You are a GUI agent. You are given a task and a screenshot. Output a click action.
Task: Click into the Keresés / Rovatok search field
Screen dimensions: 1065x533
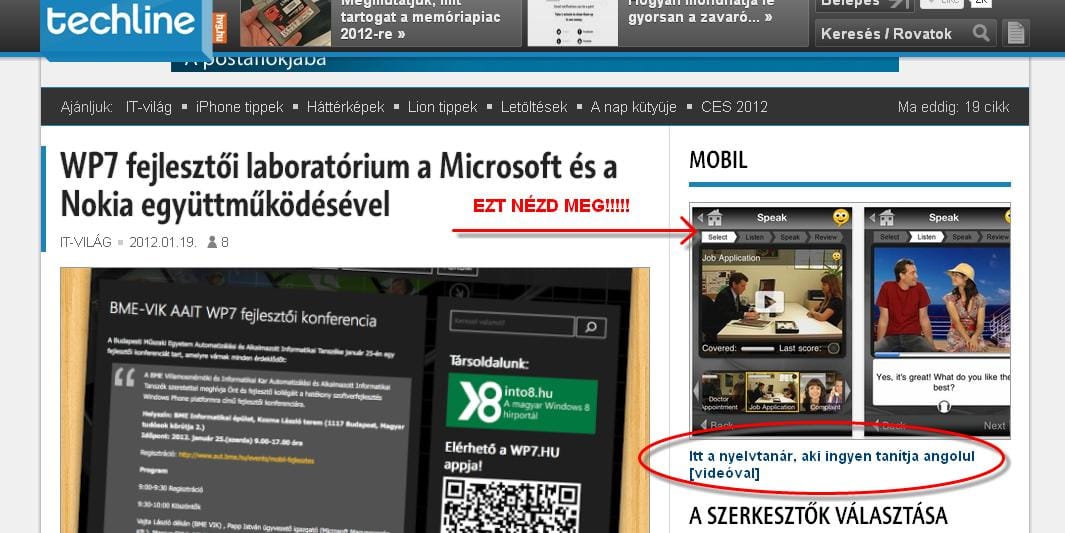pos(905,33)
